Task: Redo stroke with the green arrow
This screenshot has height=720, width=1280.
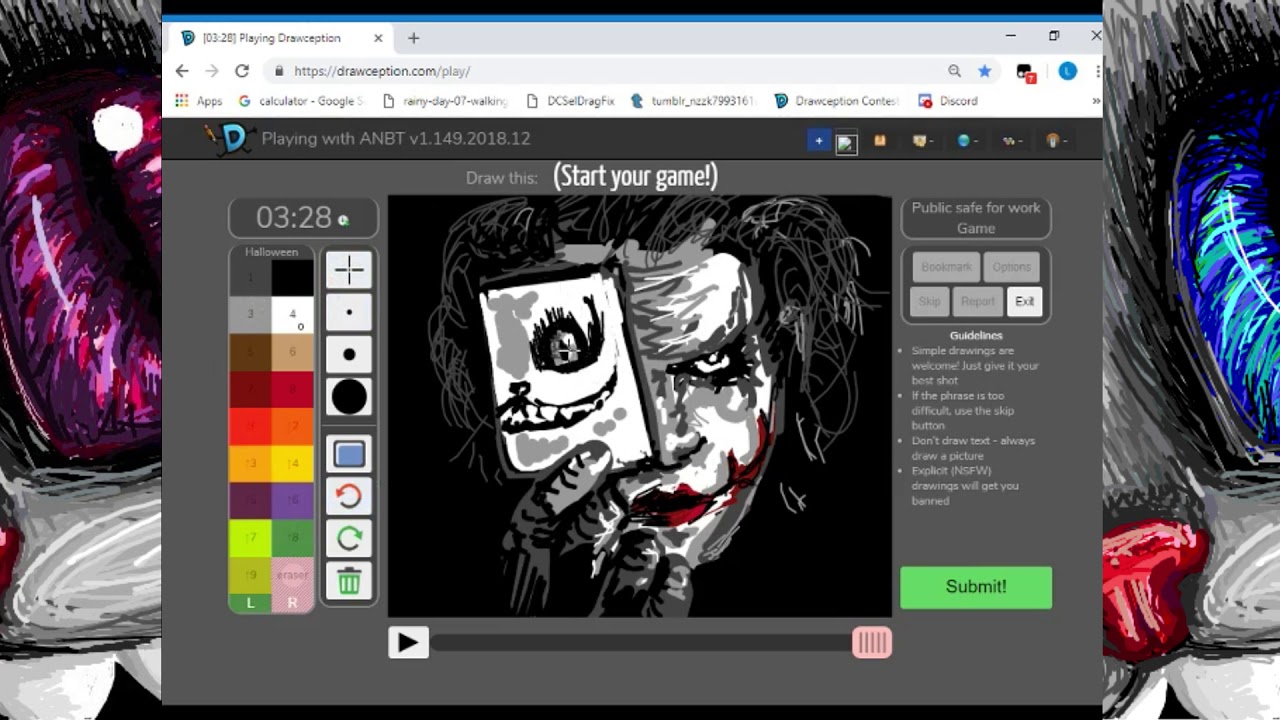Action: (349, 539)
